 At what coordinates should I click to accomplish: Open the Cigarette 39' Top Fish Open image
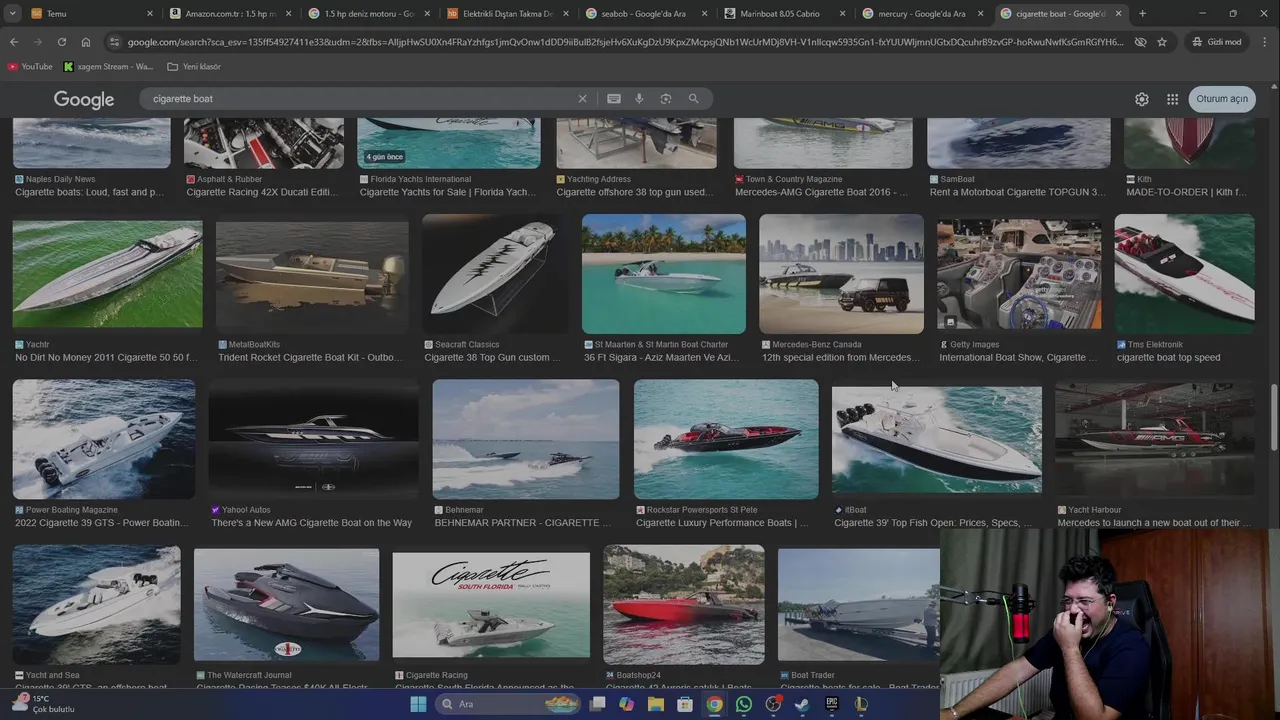[937, 440]
